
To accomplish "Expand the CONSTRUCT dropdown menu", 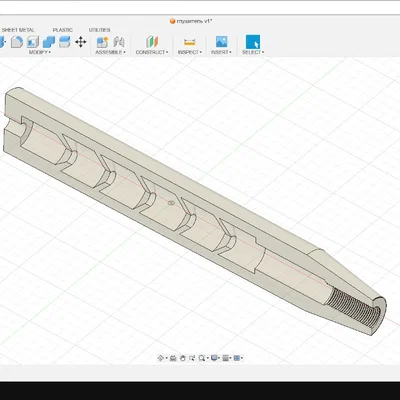I will 152,52.
